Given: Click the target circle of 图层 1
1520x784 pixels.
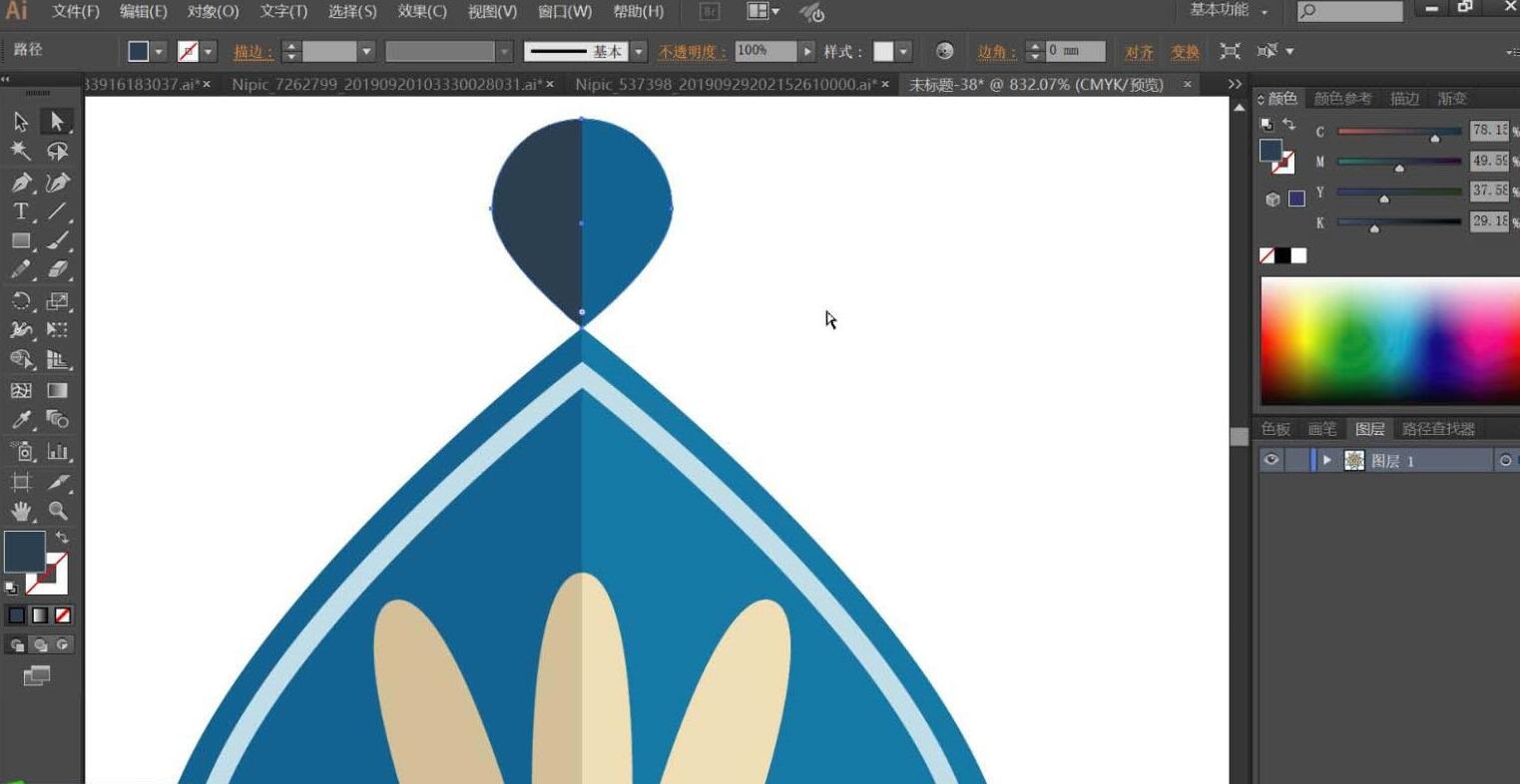Looking at the screenshot, I should pos(1506,460).
